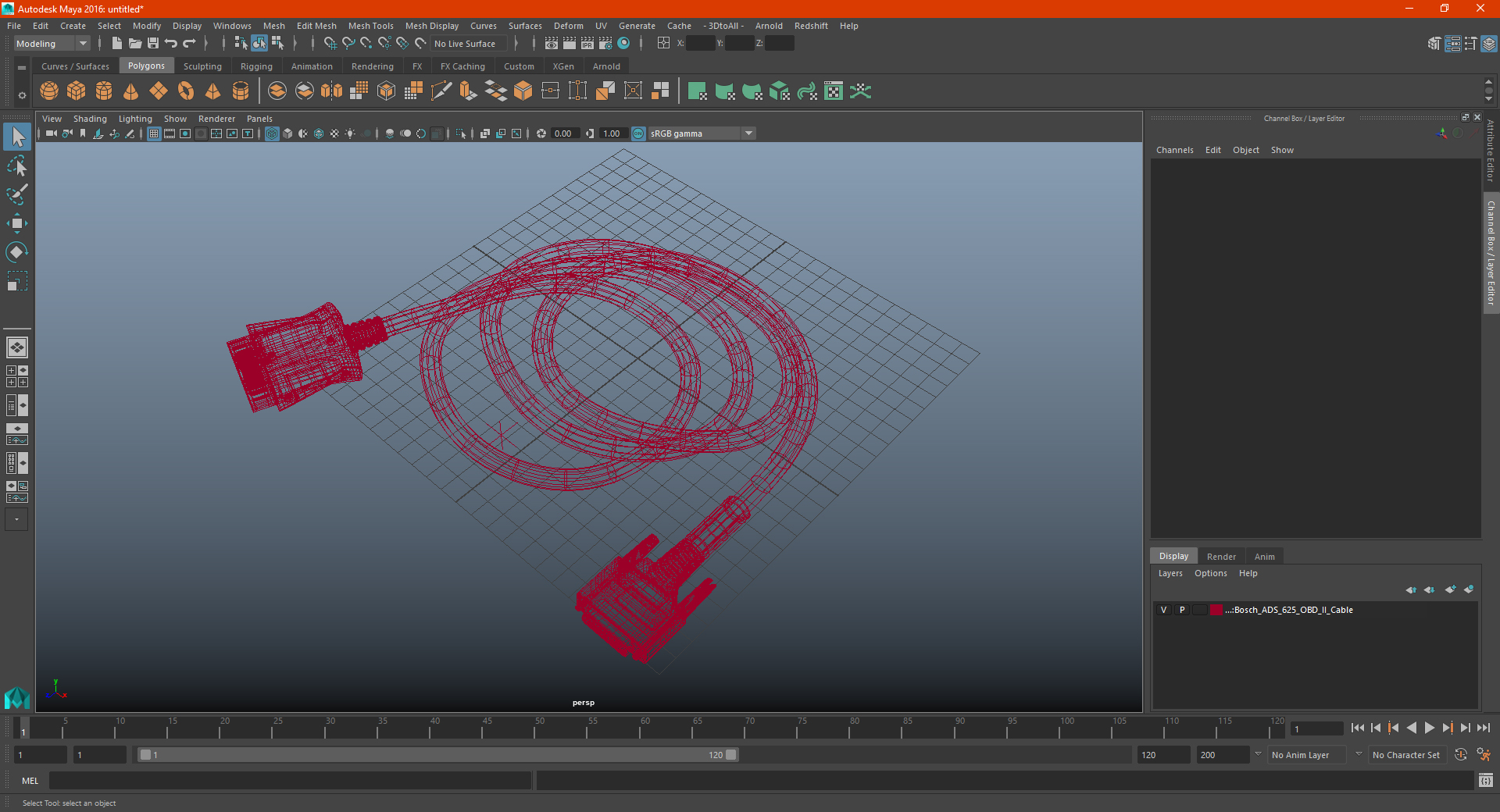Screen dimensions: 1500x812
Task: Play animation forwards
Action: (1429, 728)
